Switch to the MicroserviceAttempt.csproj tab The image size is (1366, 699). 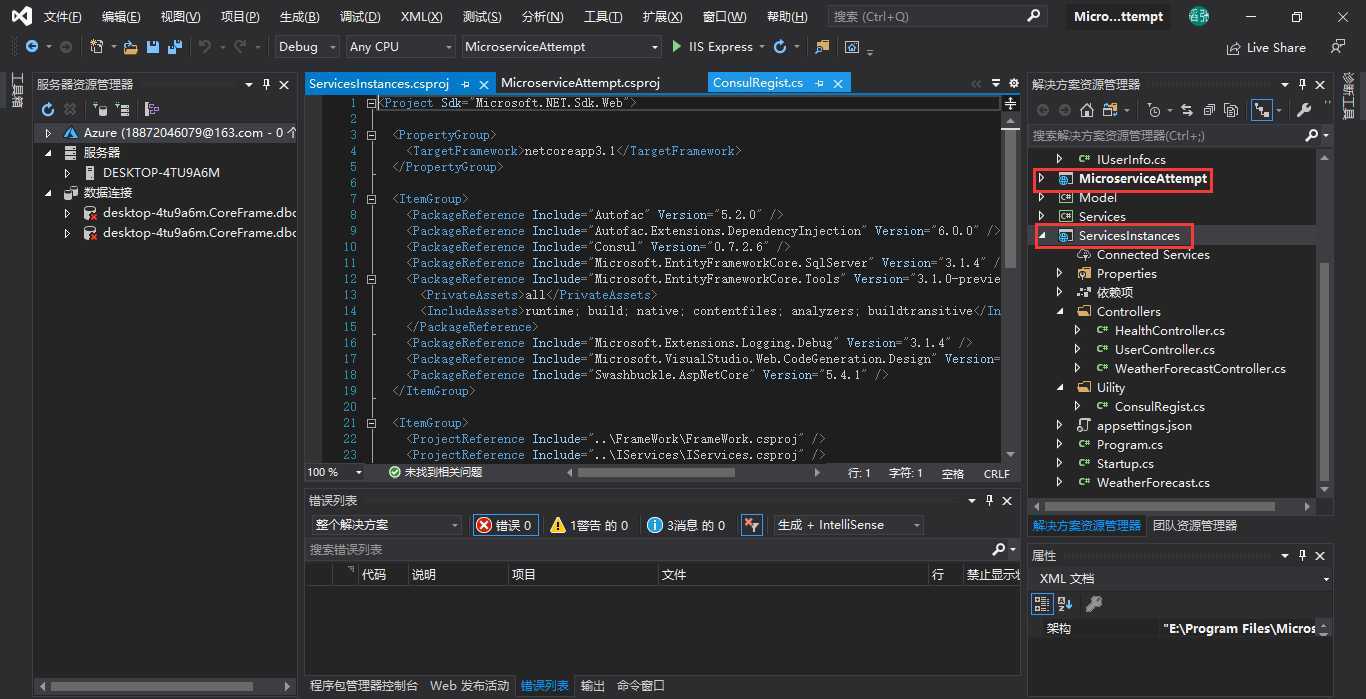[x=581, y=83]
